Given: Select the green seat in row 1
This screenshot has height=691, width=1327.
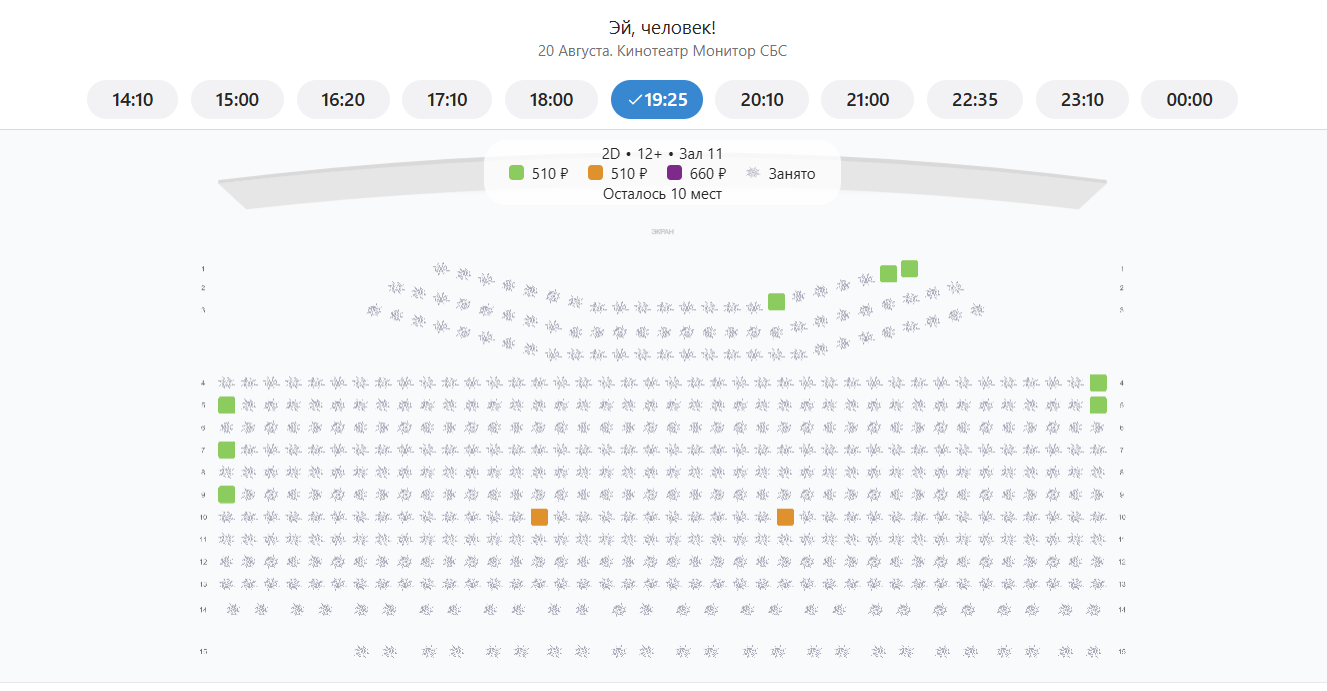Looking at the screenshot, I should 909,268.
